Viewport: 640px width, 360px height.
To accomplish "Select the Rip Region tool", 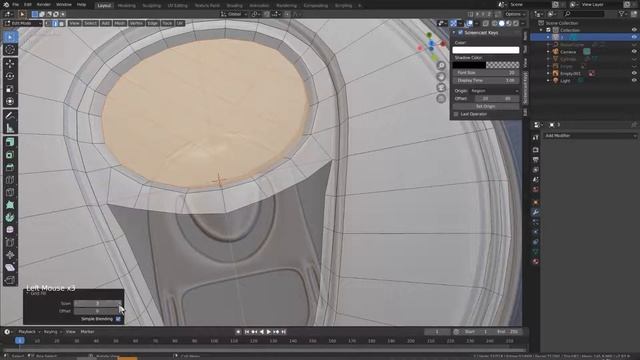I will (x=10, y=280).
